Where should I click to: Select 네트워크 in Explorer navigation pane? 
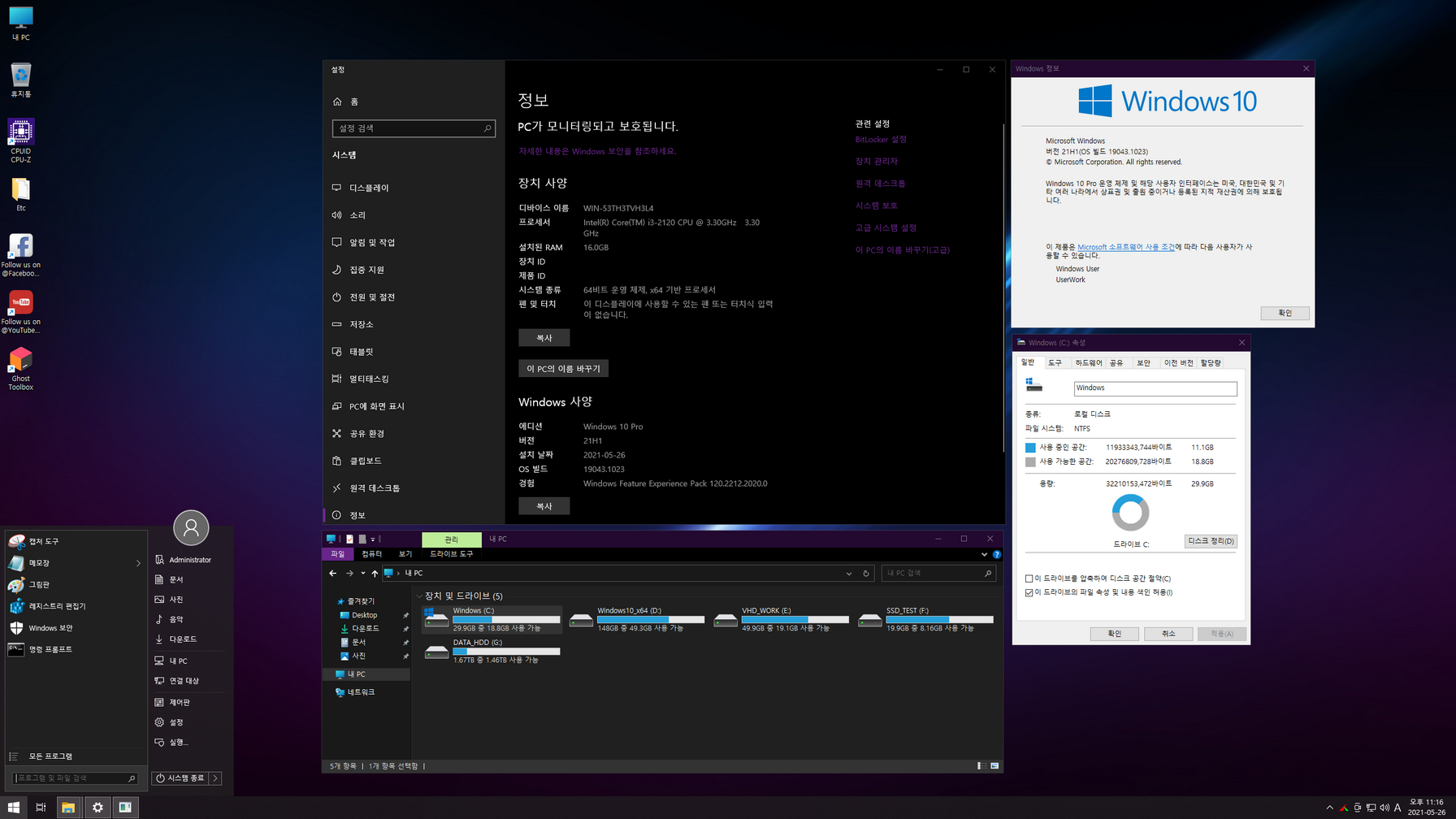(x=361, y=692)
